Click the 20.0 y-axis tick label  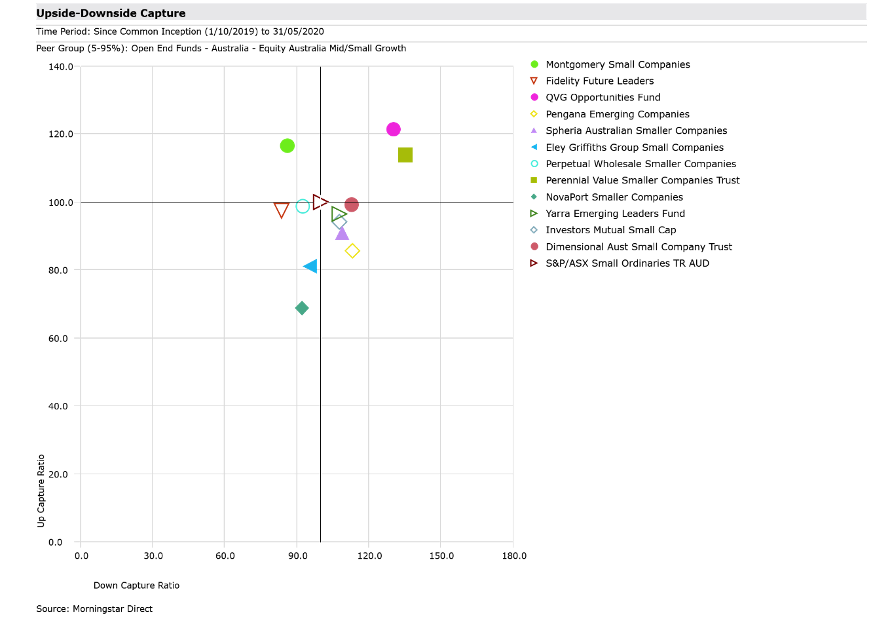coord(58,474)
